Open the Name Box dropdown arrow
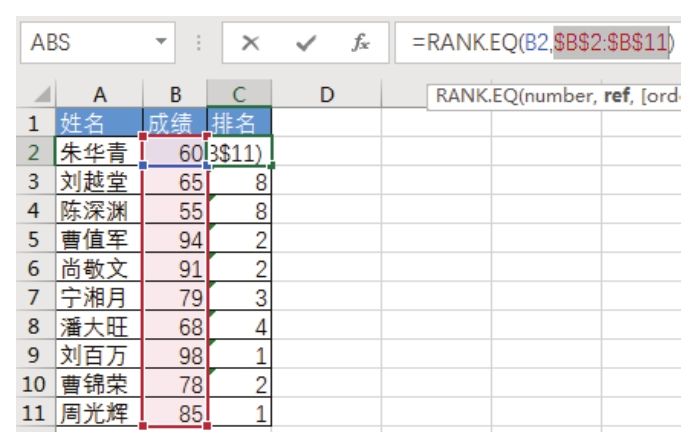 click(160, 44)
